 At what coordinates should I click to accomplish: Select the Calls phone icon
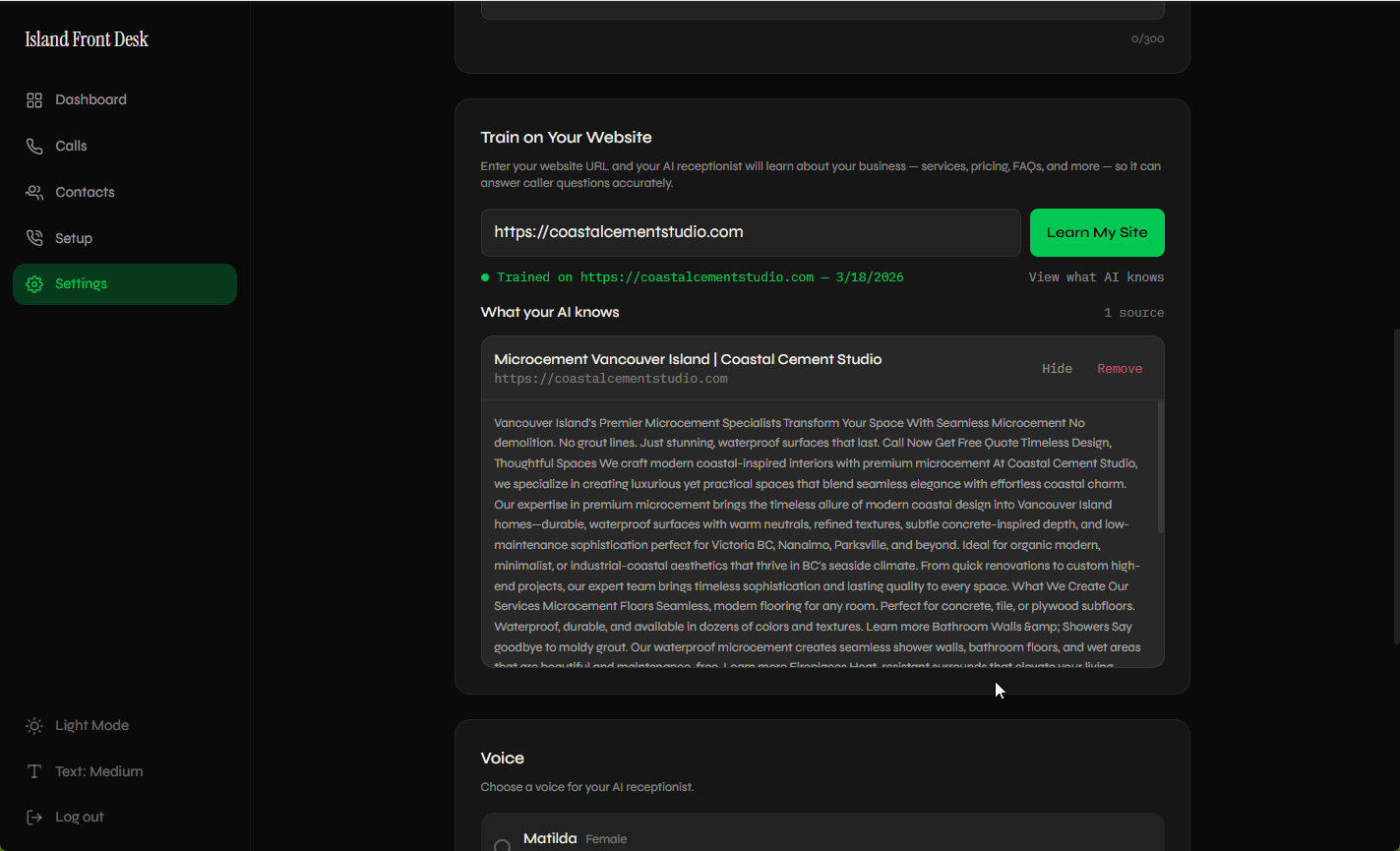click(x=33, y=146)
